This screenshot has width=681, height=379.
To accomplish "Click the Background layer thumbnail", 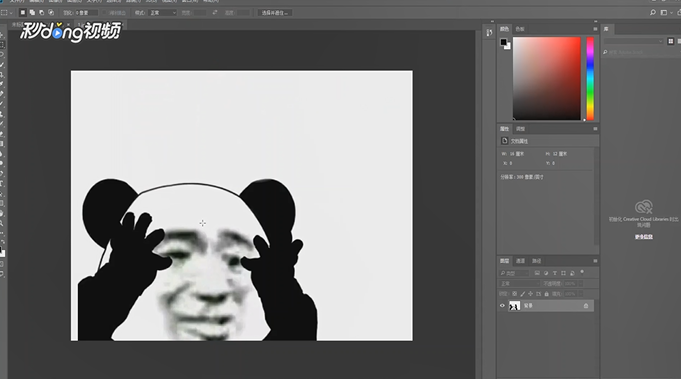I will pos(514,306).
